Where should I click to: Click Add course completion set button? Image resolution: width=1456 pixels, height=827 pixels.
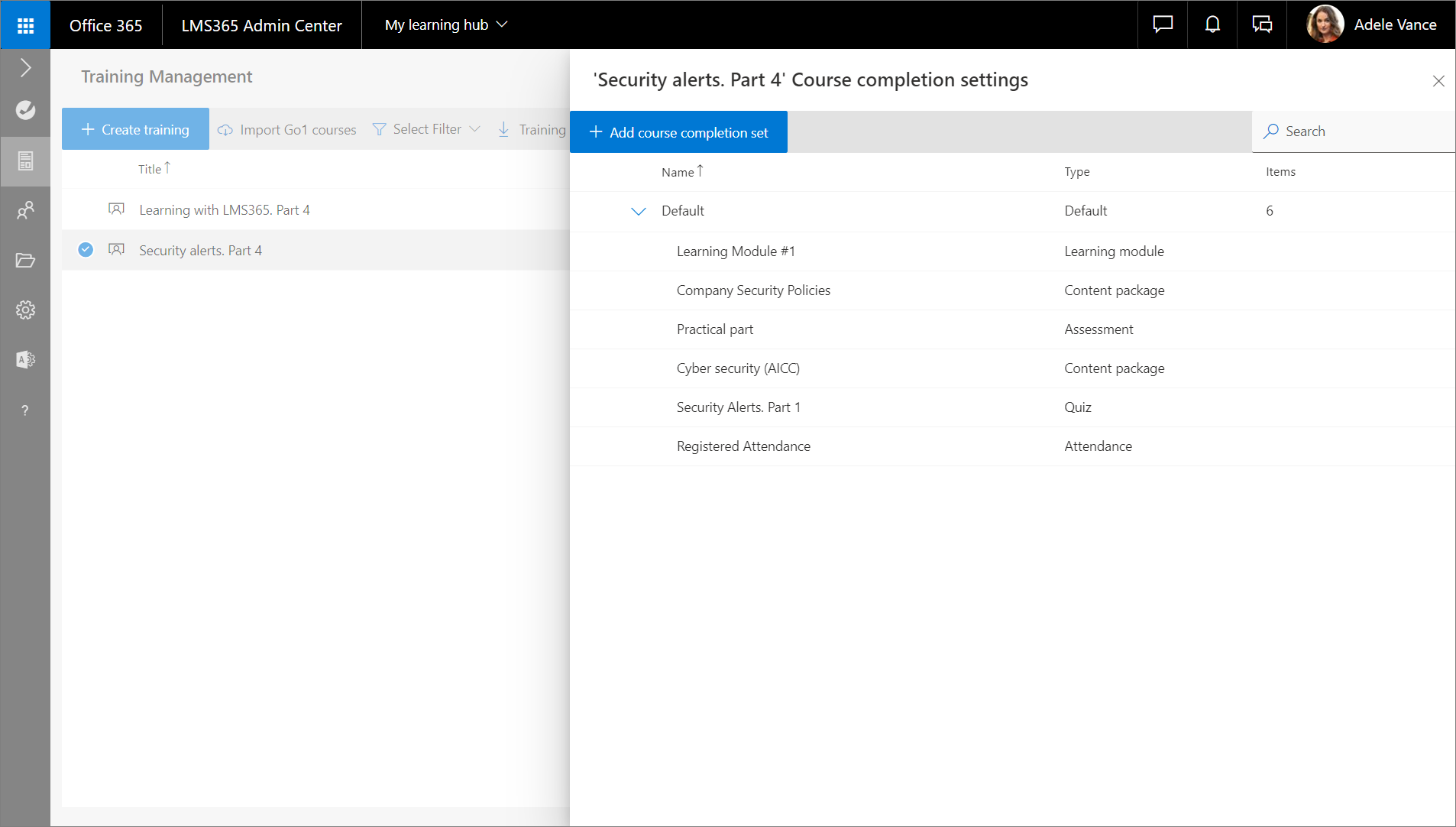[x=678, y=132]
